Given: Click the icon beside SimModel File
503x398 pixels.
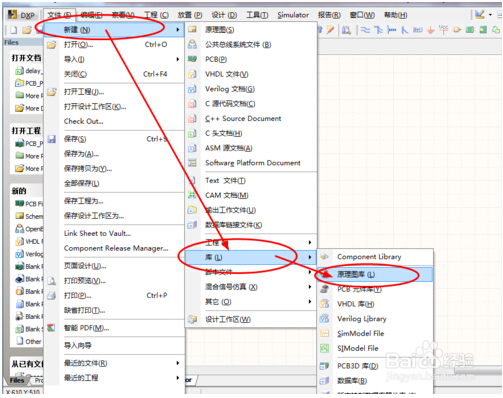Looking at the screenshot, I should pyautogui.click(x=324, y=333).
